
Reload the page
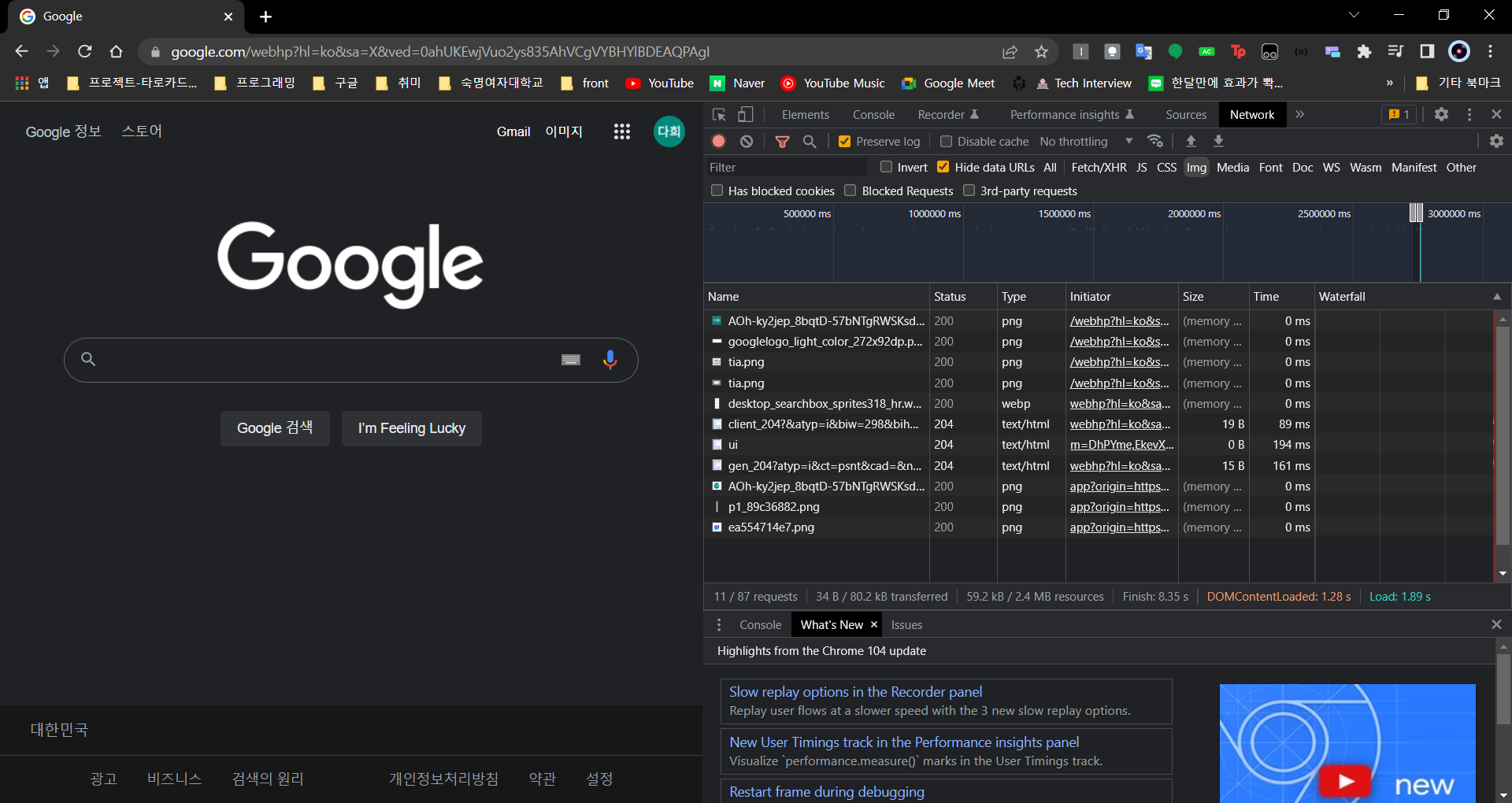click(85, 51)
